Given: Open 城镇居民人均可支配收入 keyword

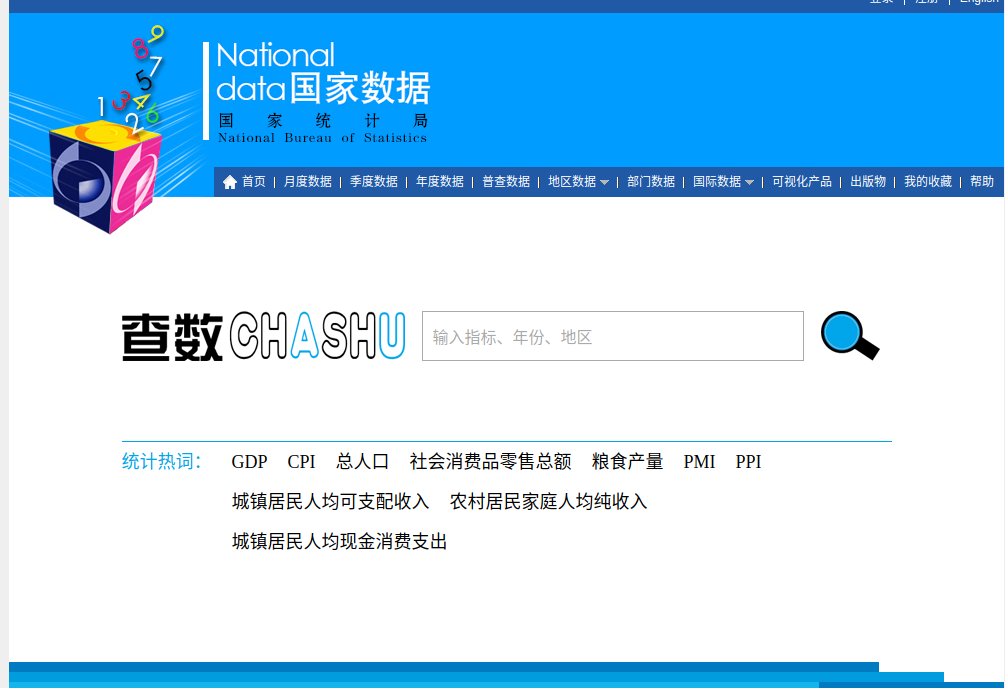Looking at the screenshot, I should pyautogui.click(x=330, y=501).
